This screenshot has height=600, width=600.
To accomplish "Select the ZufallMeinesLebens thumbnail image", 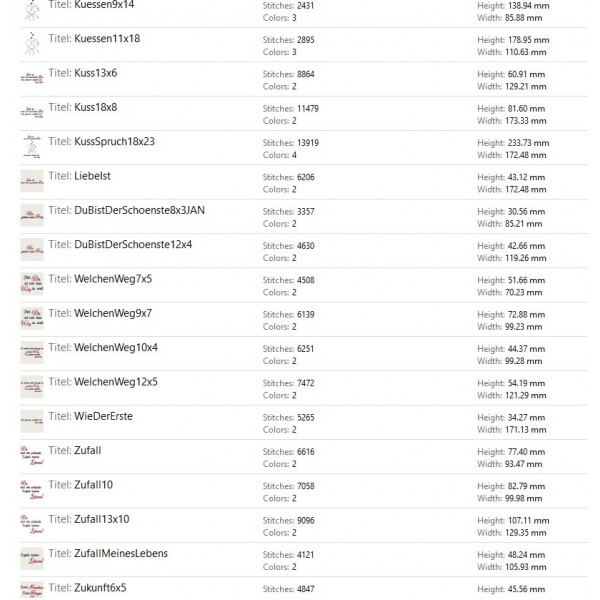I will (32, 559).
